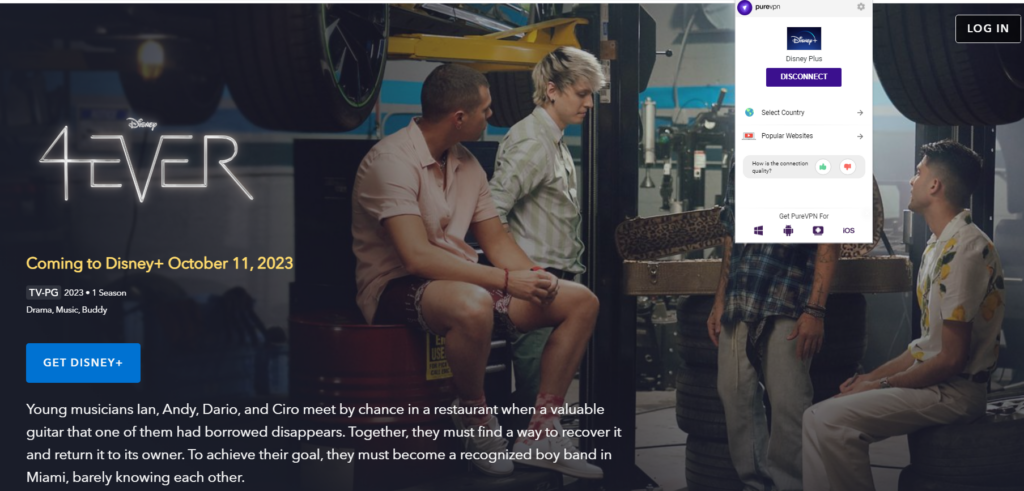Image resolution: width=1024 pixels, height=491 pixels.
Task: Rate the connection quality with thumbs up
Action: tap(823, 166)
